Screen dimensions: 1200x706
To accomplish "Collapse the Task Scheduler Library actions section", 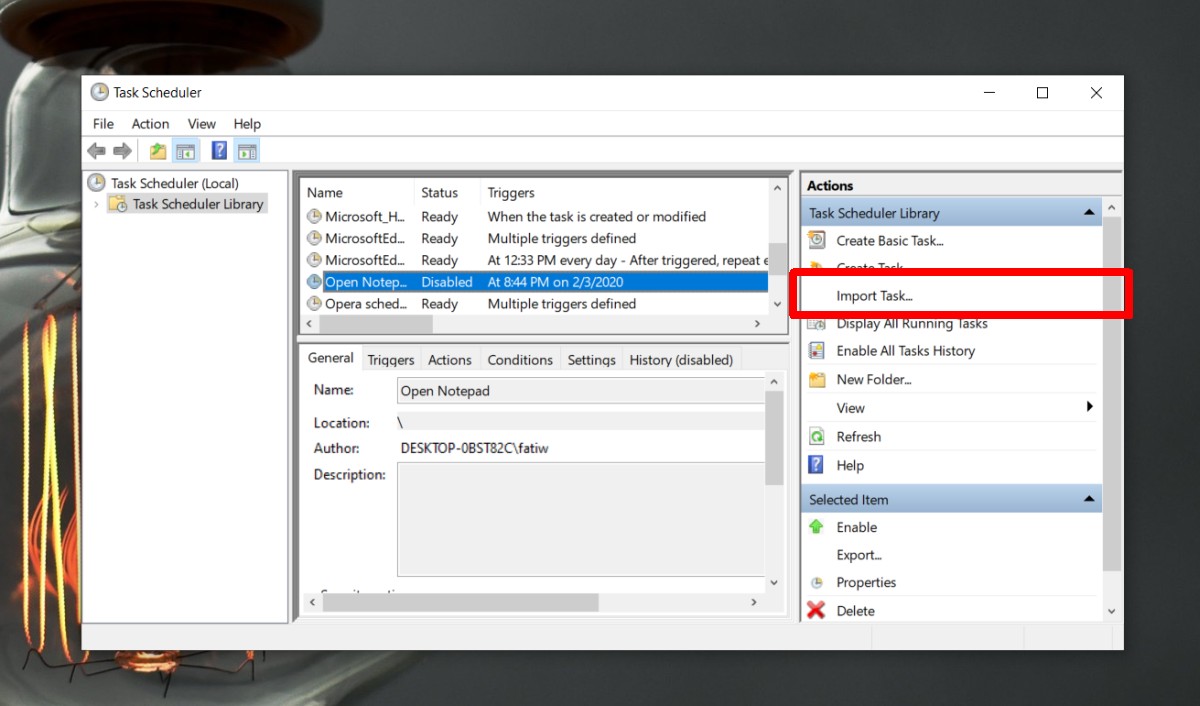I will point(1089,211).
